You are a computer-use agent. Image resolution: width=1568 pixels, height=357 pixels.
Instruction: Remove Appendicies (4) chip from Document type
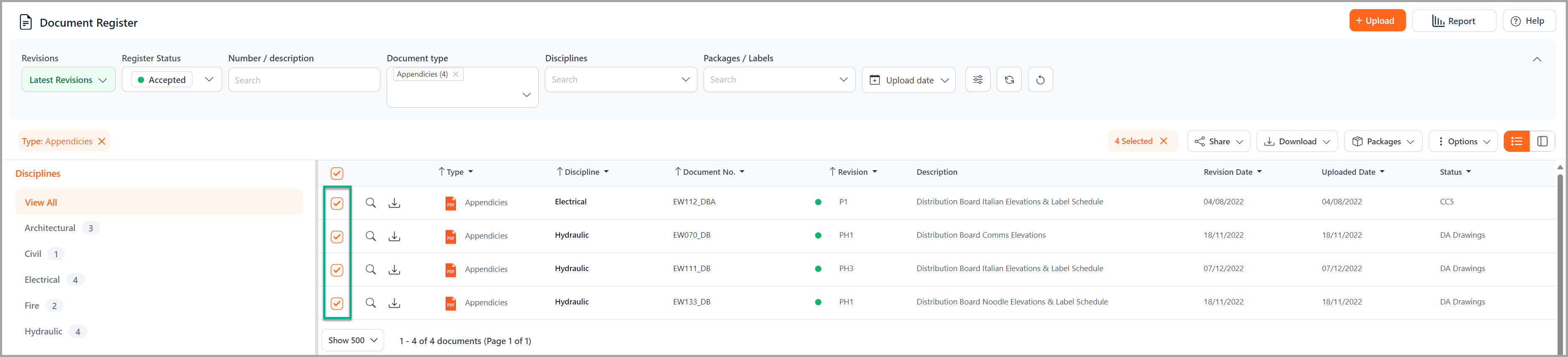455,74
